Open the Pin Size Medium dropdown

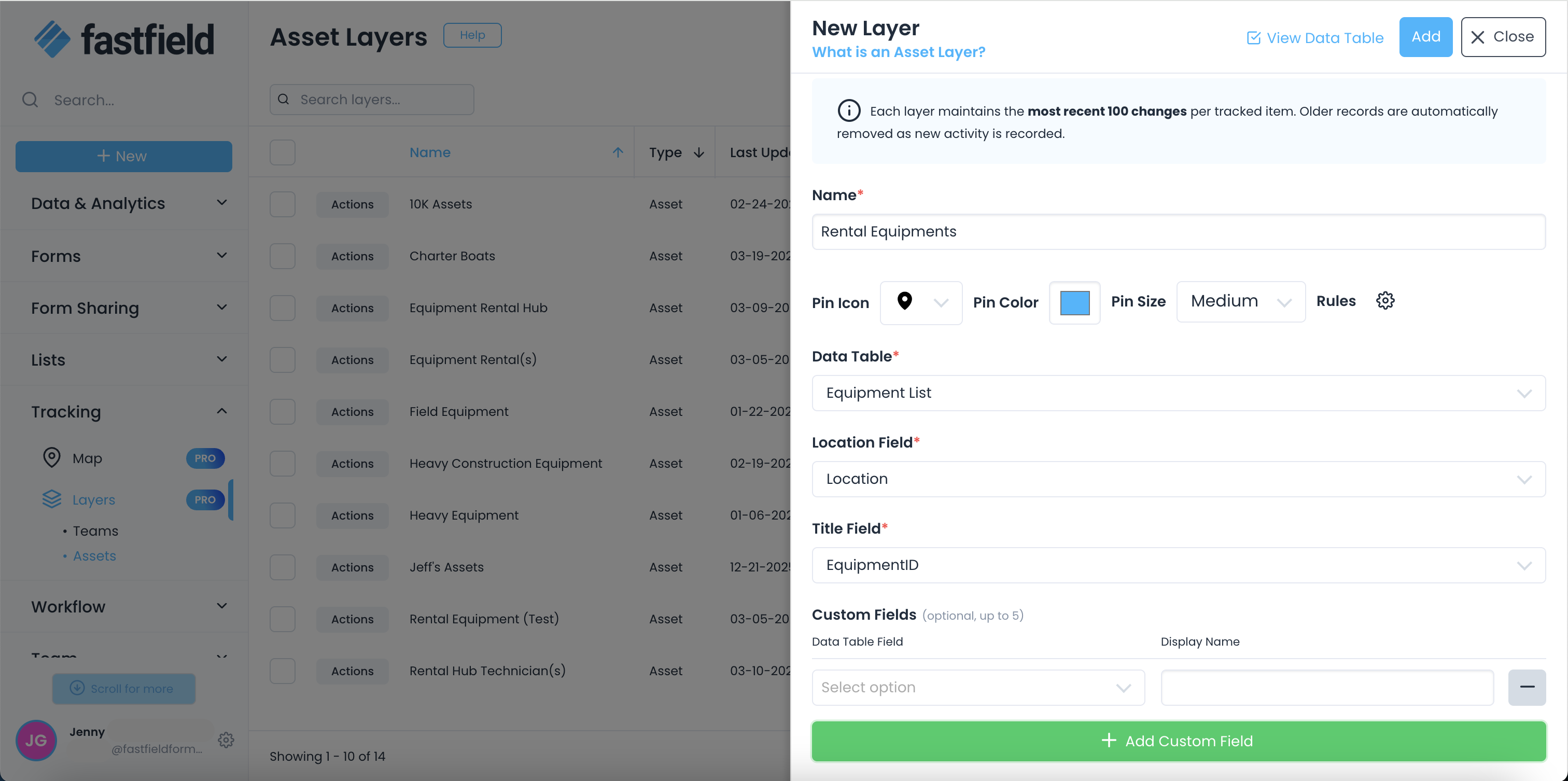pos(1240,301)
